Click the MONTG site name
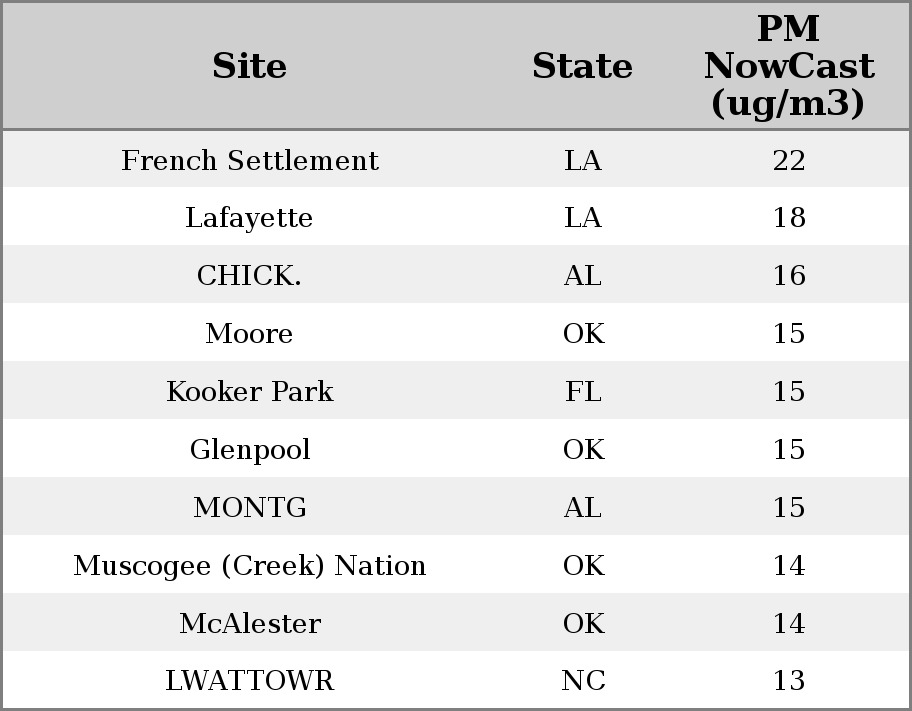This screenshot has height=711, width=912. (x=249, y=508)
